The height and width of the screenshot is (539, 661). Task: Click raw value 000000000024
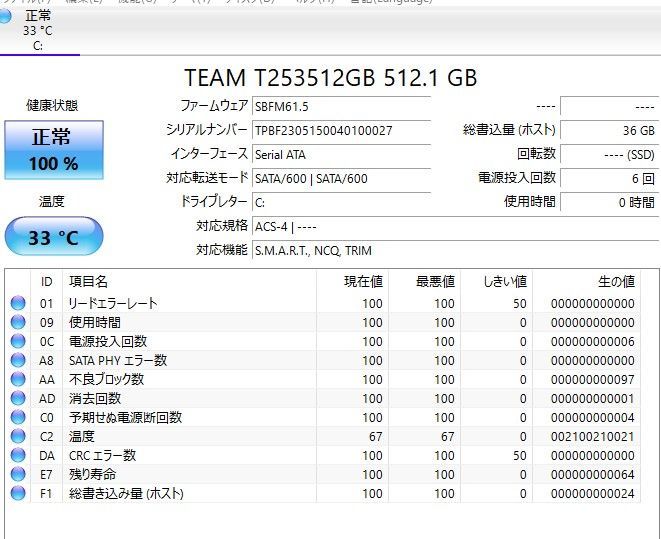(x=592, y=493)
